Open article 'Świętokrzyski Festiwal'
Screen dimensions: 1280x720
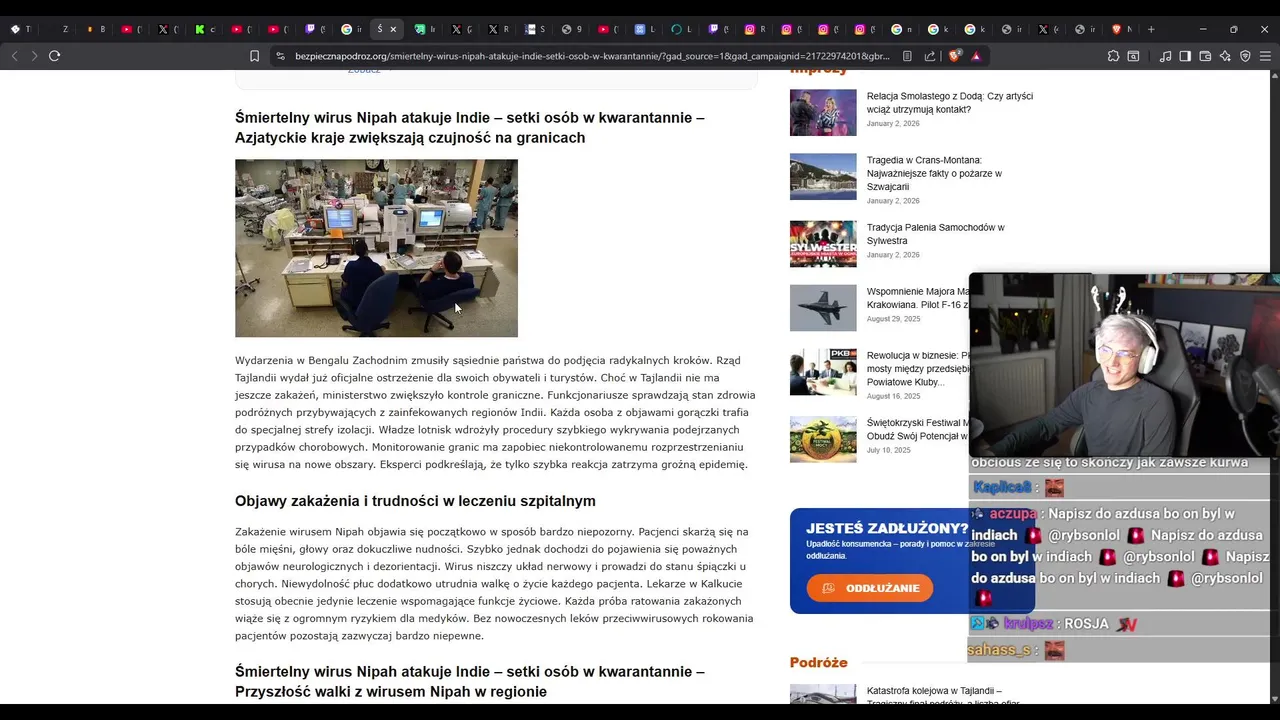[x=918, y=430]
